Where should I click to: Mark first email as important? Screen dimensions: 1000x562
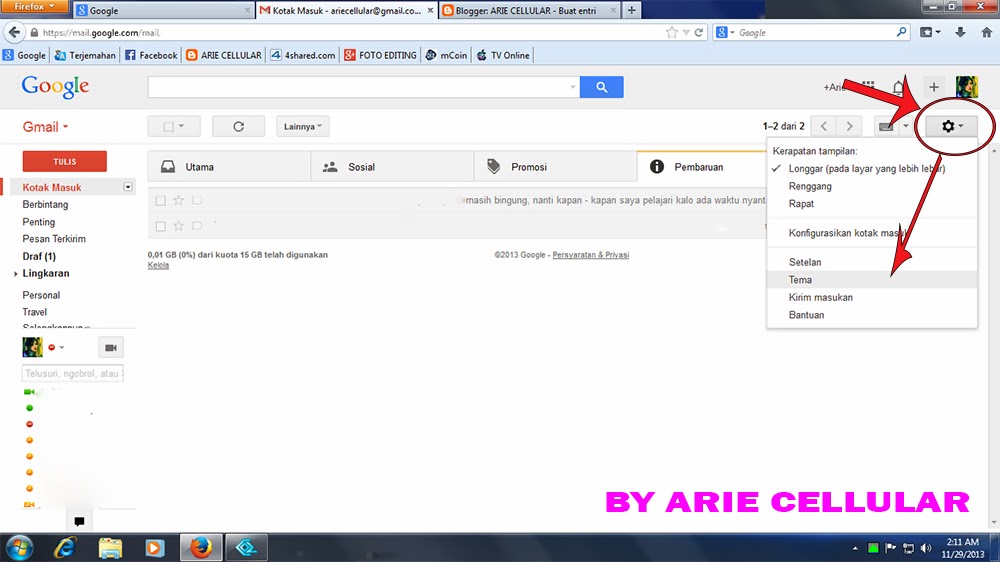(x=197, y=200)
